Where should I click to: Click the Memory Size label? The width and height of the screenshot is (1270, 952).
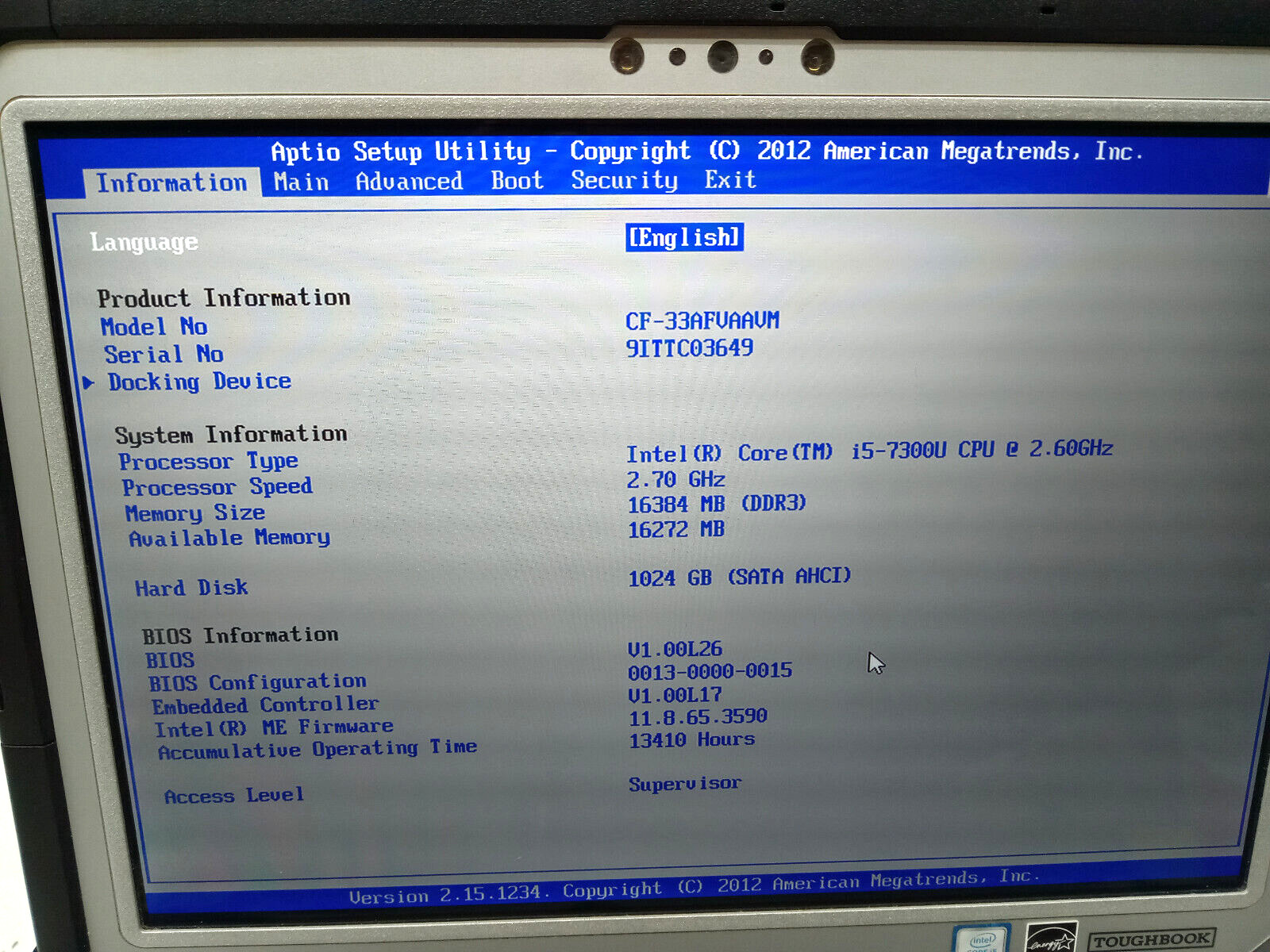tap(195, 512)
